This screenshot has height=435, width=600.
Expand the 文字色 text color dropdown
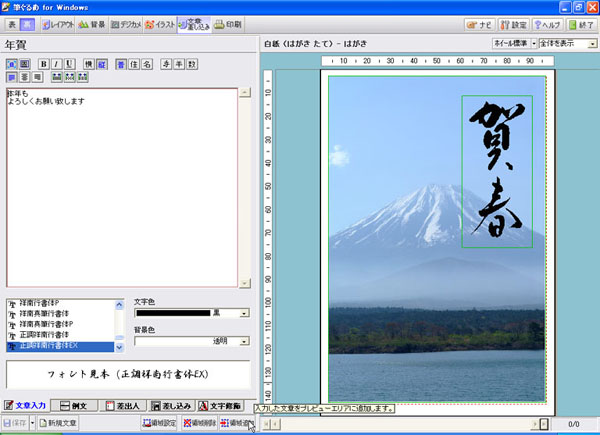click(x=245, y=313)
